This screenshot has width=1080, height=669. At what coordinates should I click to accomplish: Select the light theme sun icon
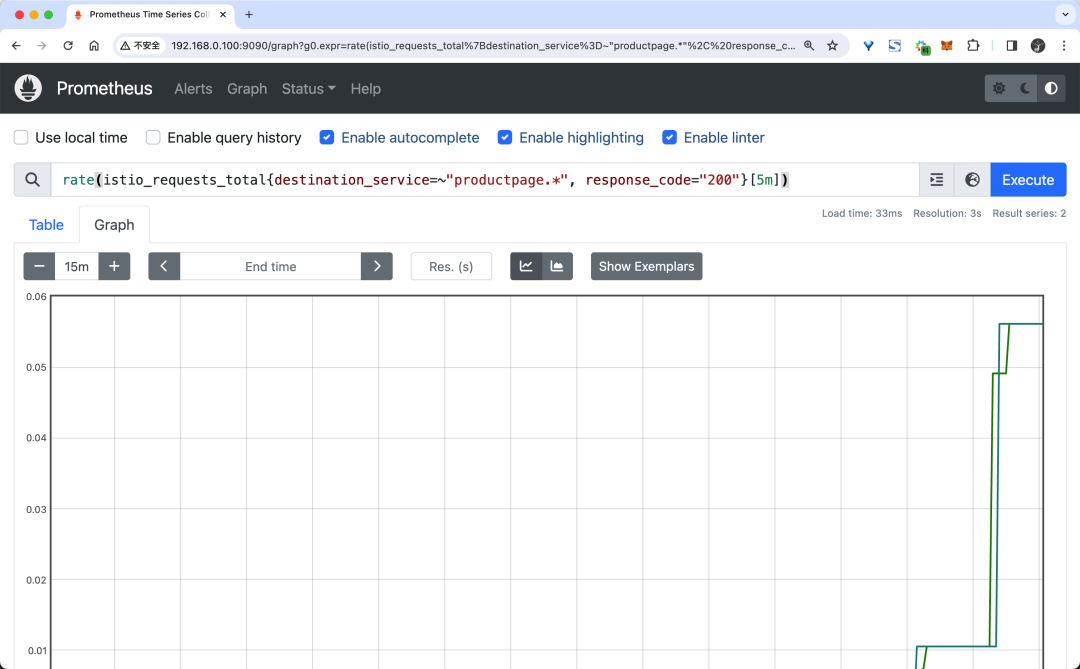pyautogui.click(x=999, y=88)
